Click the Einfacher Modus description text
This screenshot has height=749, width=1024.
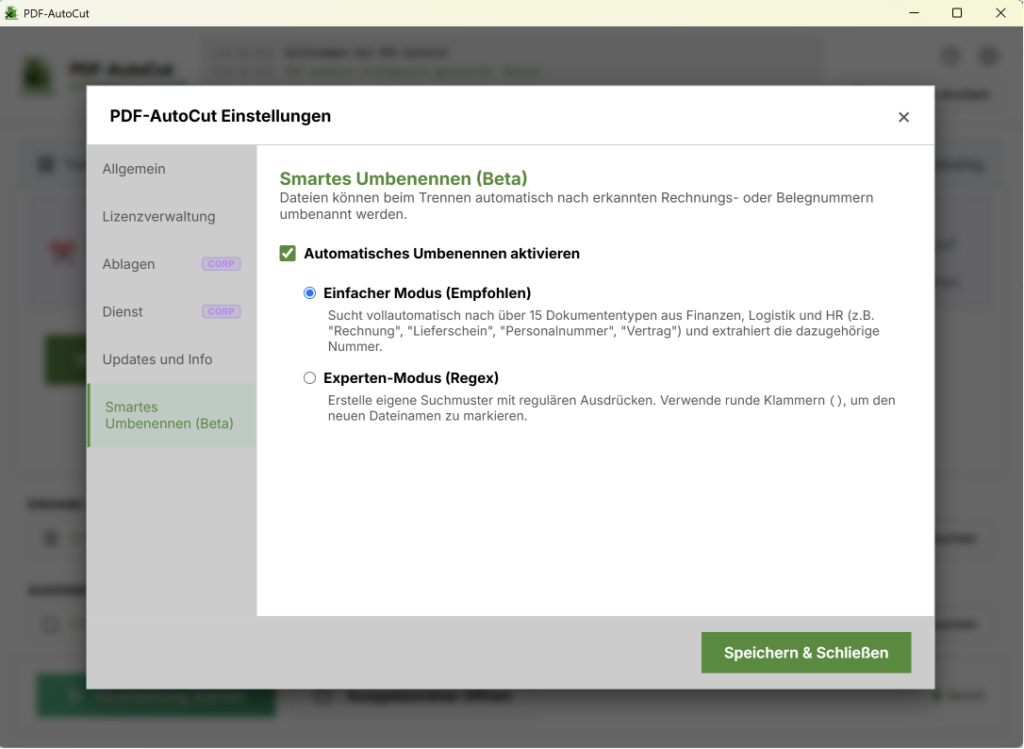(603, 331)
